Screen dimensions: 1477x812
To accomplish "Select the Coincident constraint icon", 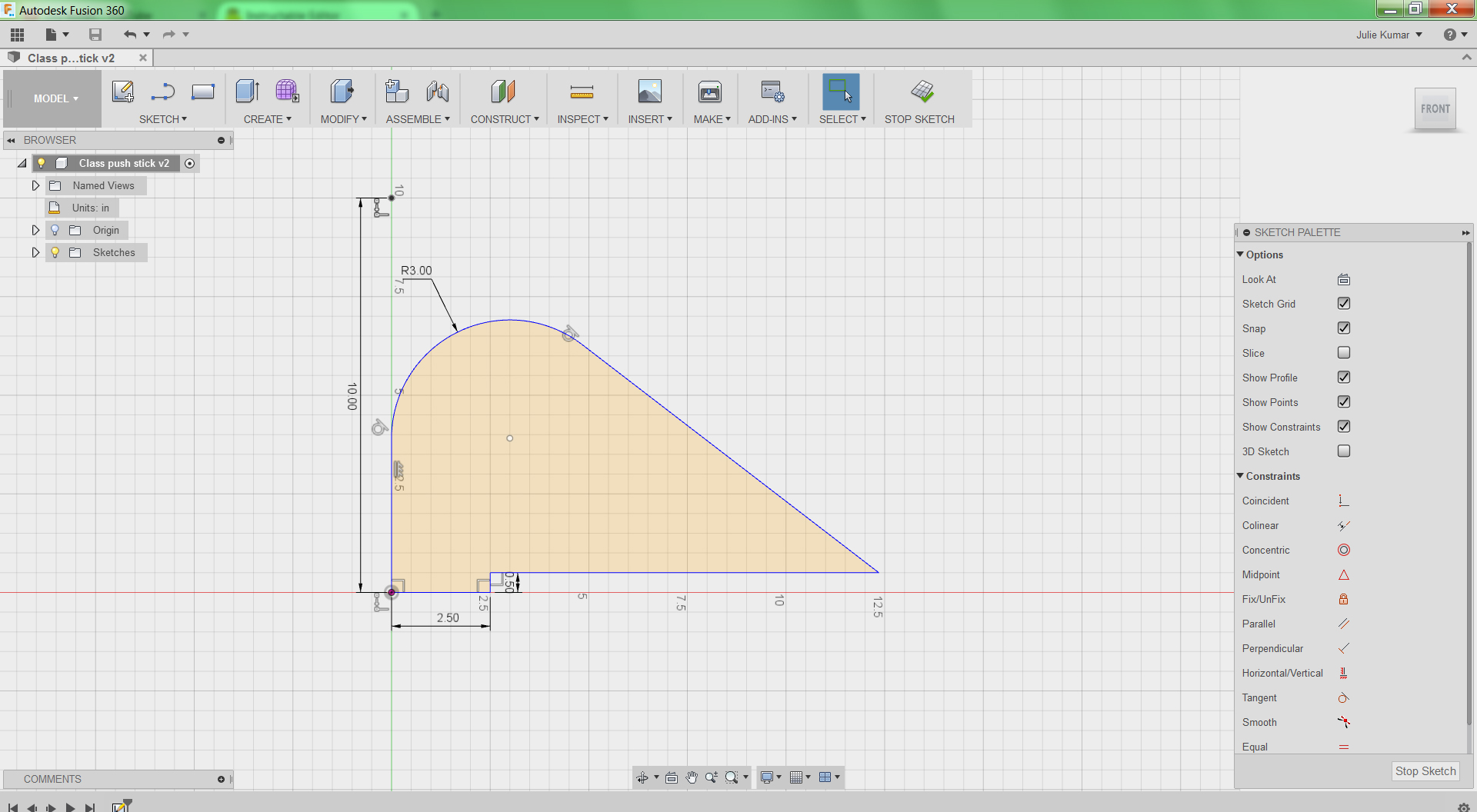I will [x=1344, y=501].
